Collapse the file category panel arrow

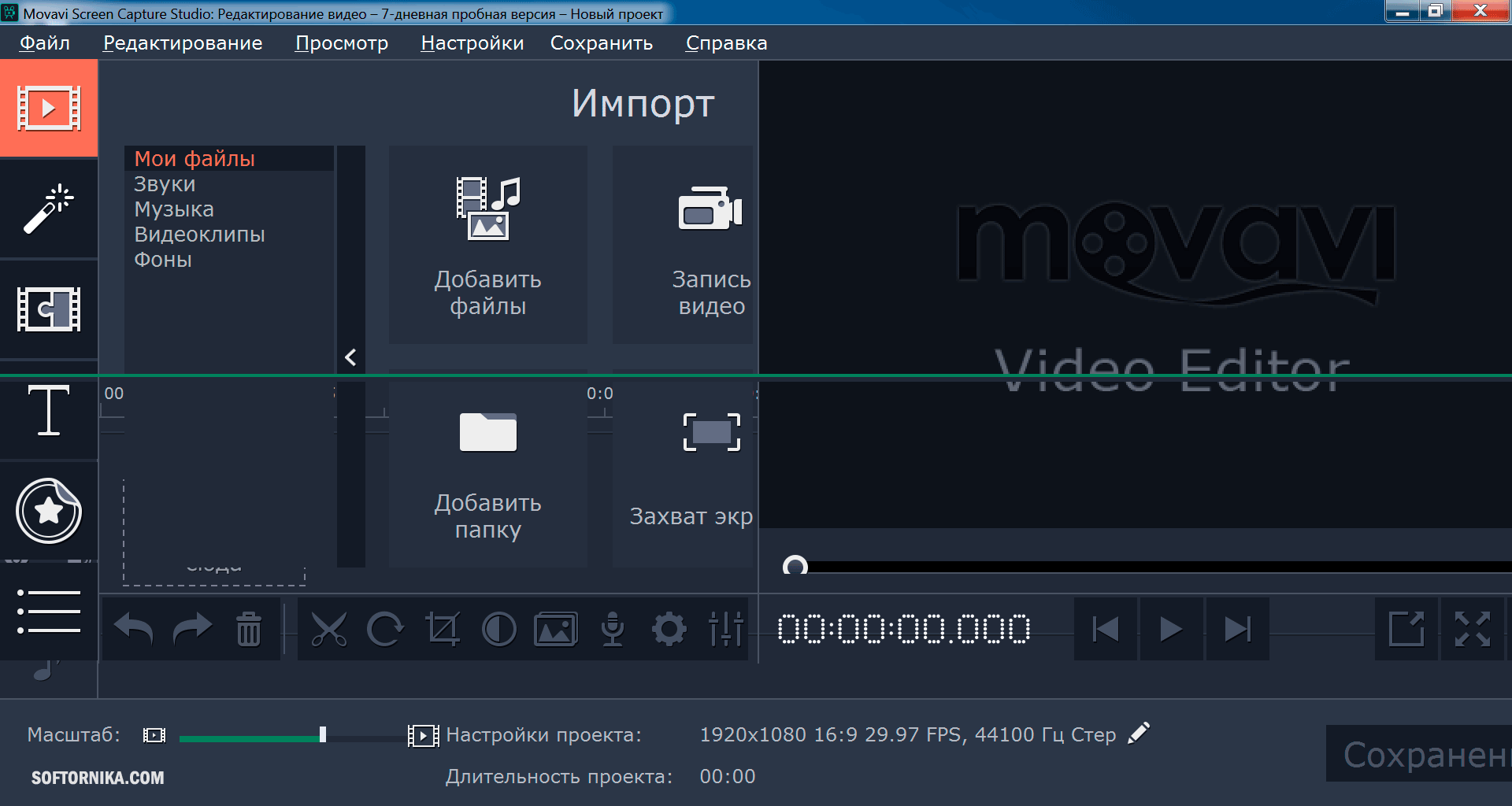351,357
